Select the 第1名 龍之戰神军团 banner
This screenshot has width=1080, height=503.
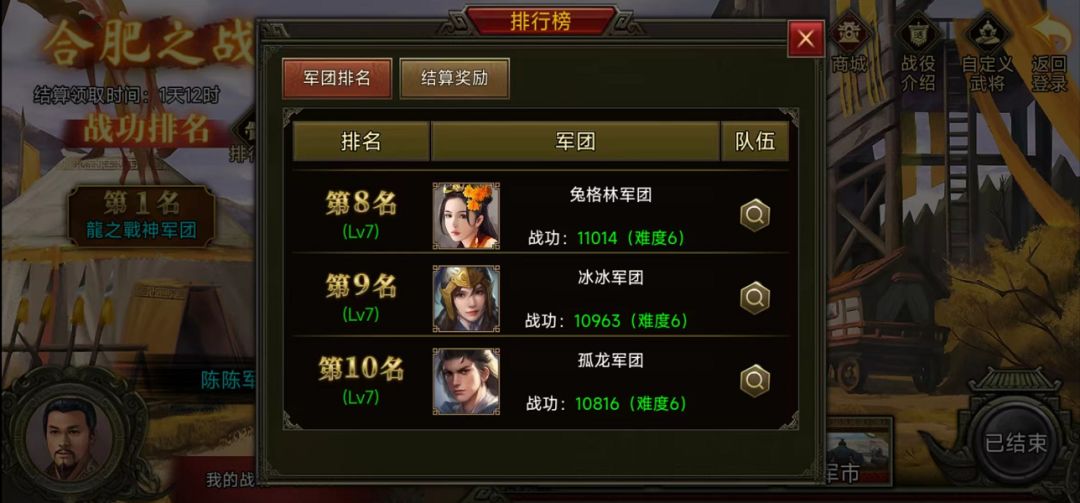(x=141, y=216)
